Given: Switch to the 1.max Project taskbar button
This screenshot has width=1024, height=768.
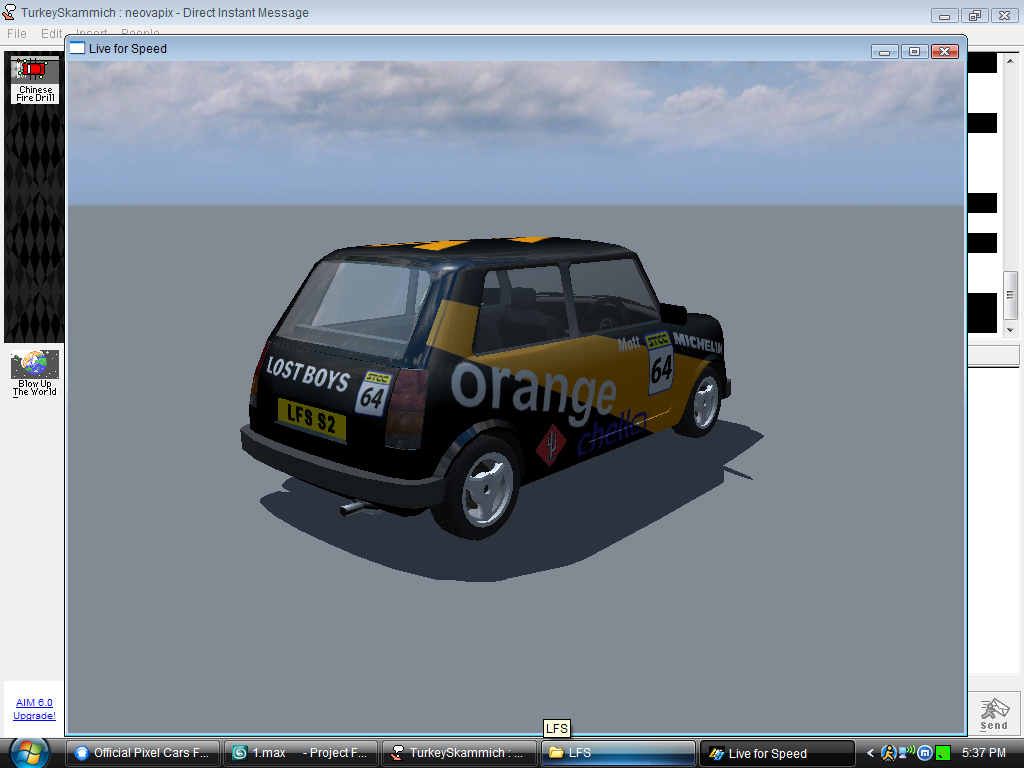Looking at the screenshot, I should [x=301, y=753].
